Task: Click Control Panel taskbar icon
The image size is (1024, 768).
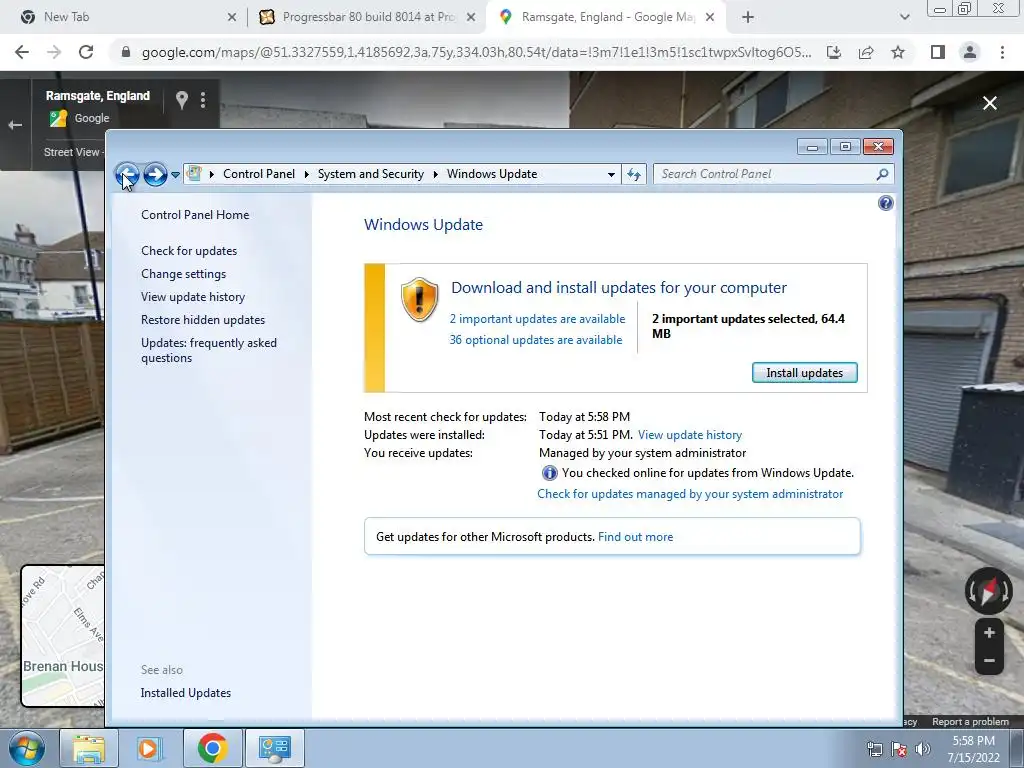Action: coord(274,748)
